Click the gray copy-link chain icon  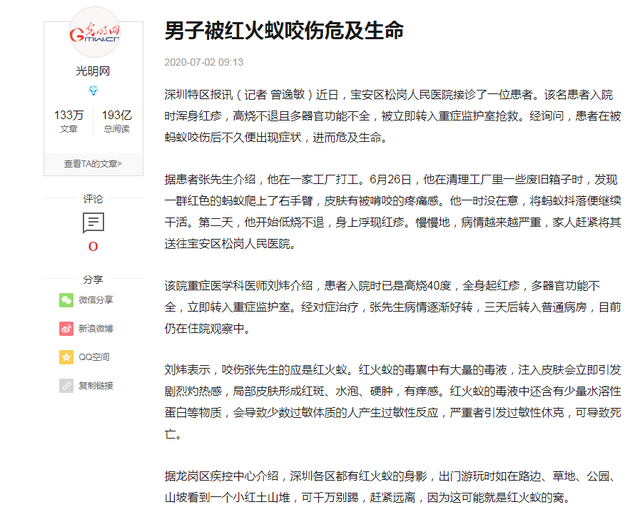pos(66,386)
